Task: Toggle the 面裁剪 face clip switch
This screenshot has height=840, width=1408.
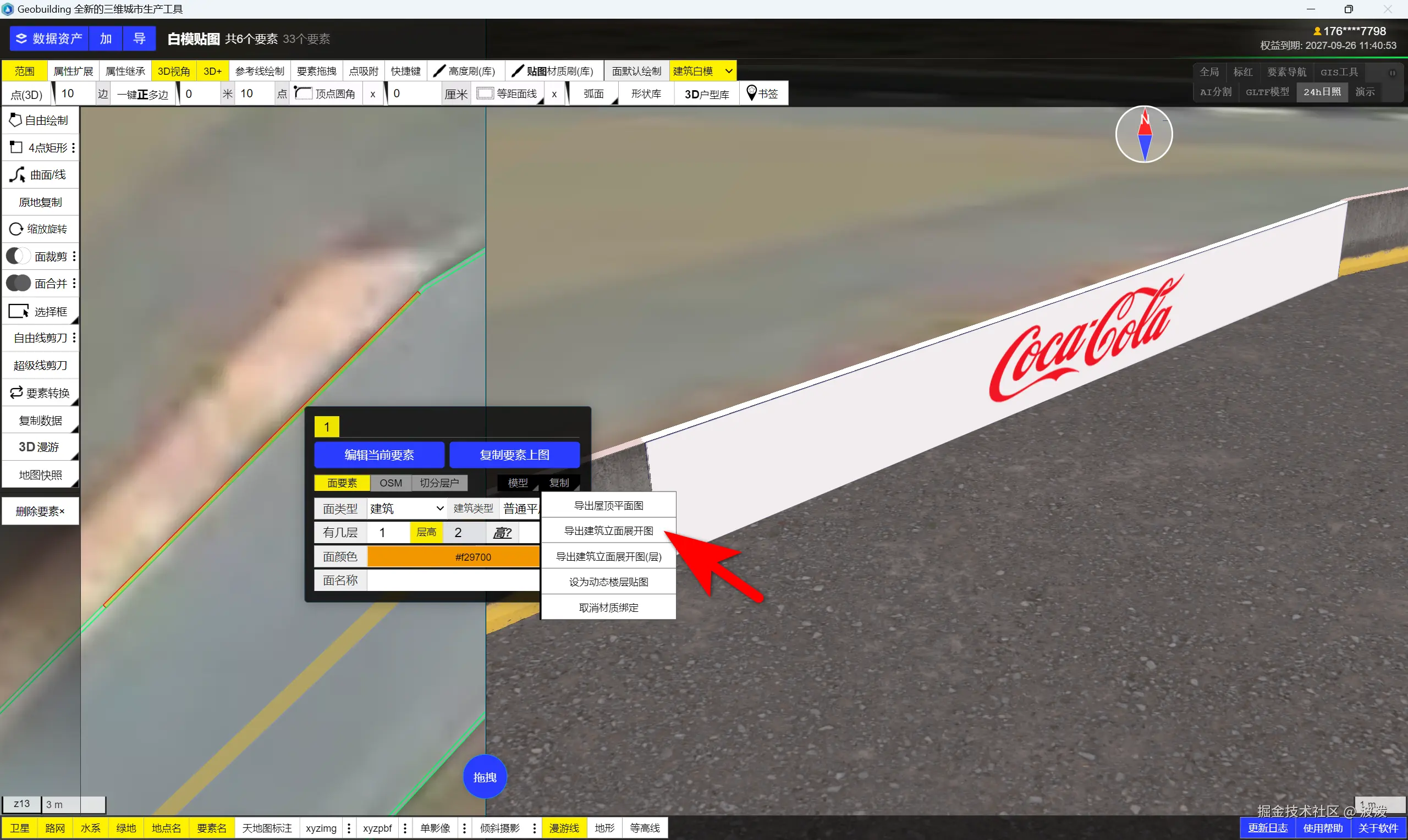Action: [x=18, y=256]
